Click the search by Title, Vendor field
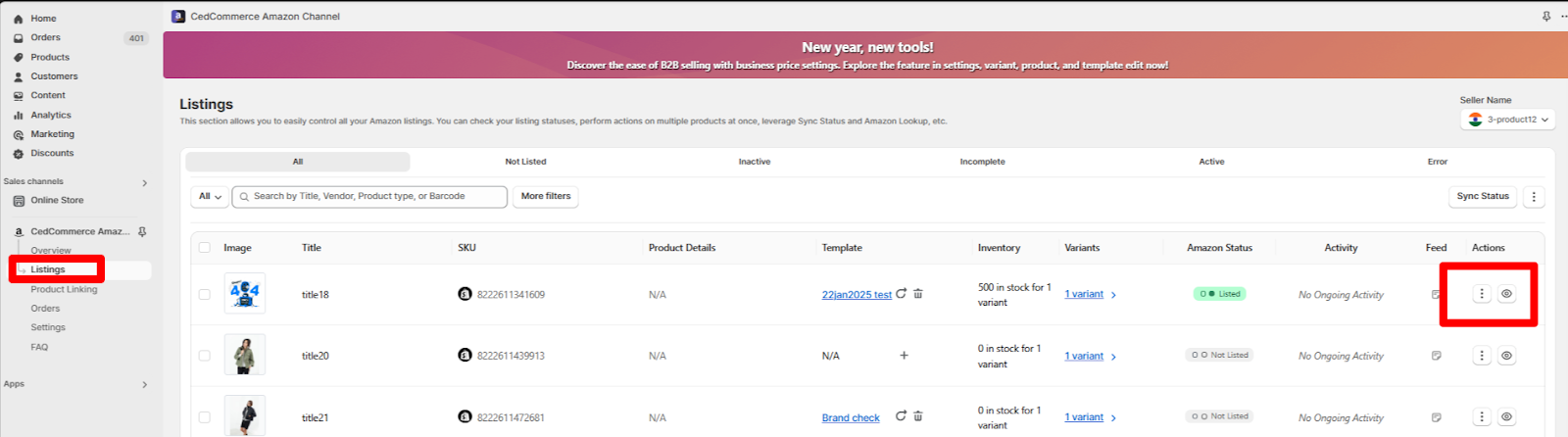This screenshot has width=1568, height=437. pos(369,197)
